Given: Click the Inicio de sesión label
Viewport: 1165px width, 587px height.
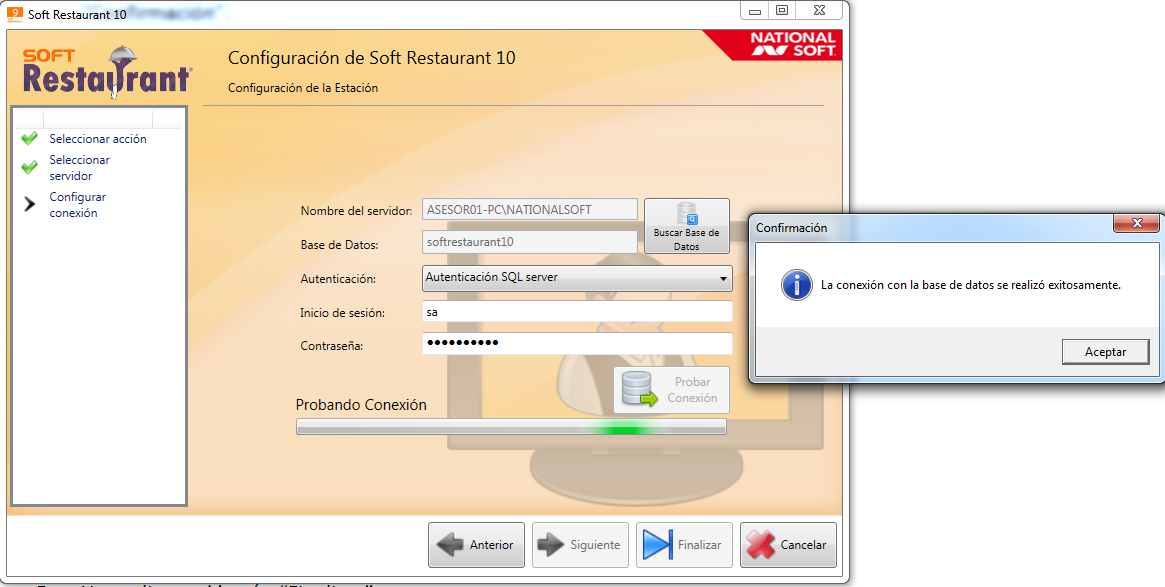Looking at the screenshot, I should [x=343, y=313].
